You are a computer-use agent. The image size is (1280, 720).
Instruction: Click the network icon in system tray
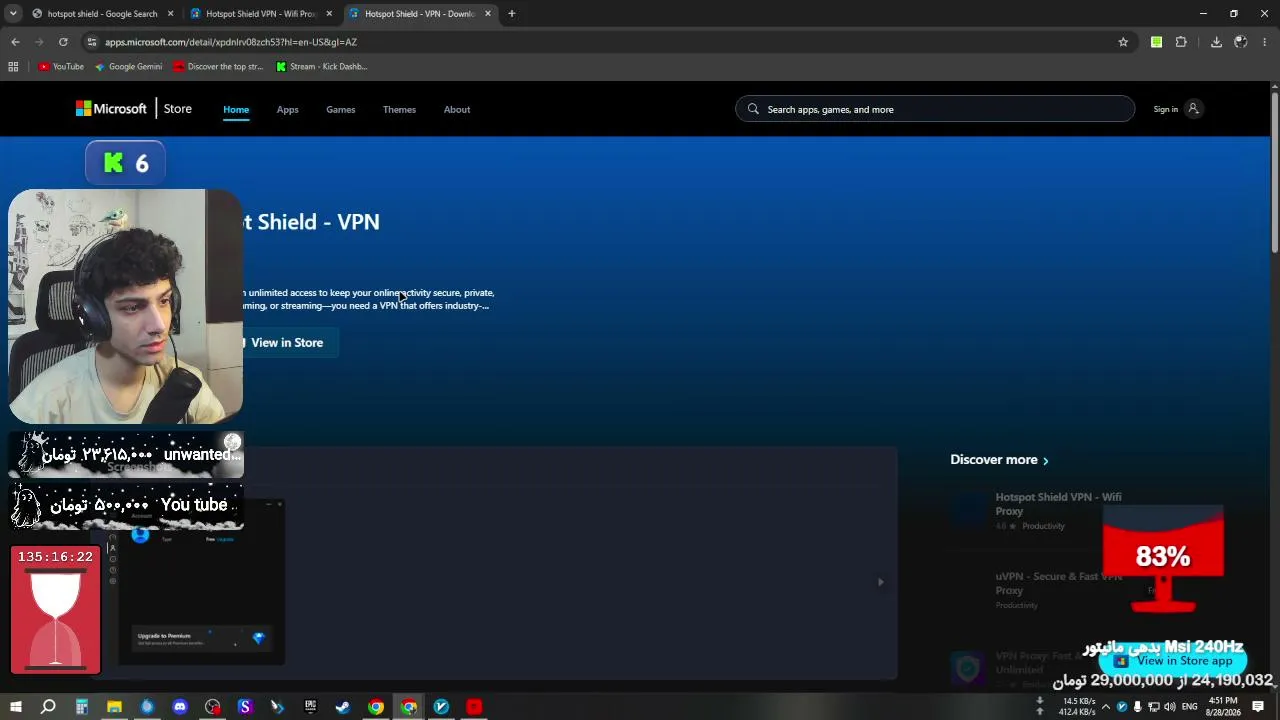coord(1153,707)
